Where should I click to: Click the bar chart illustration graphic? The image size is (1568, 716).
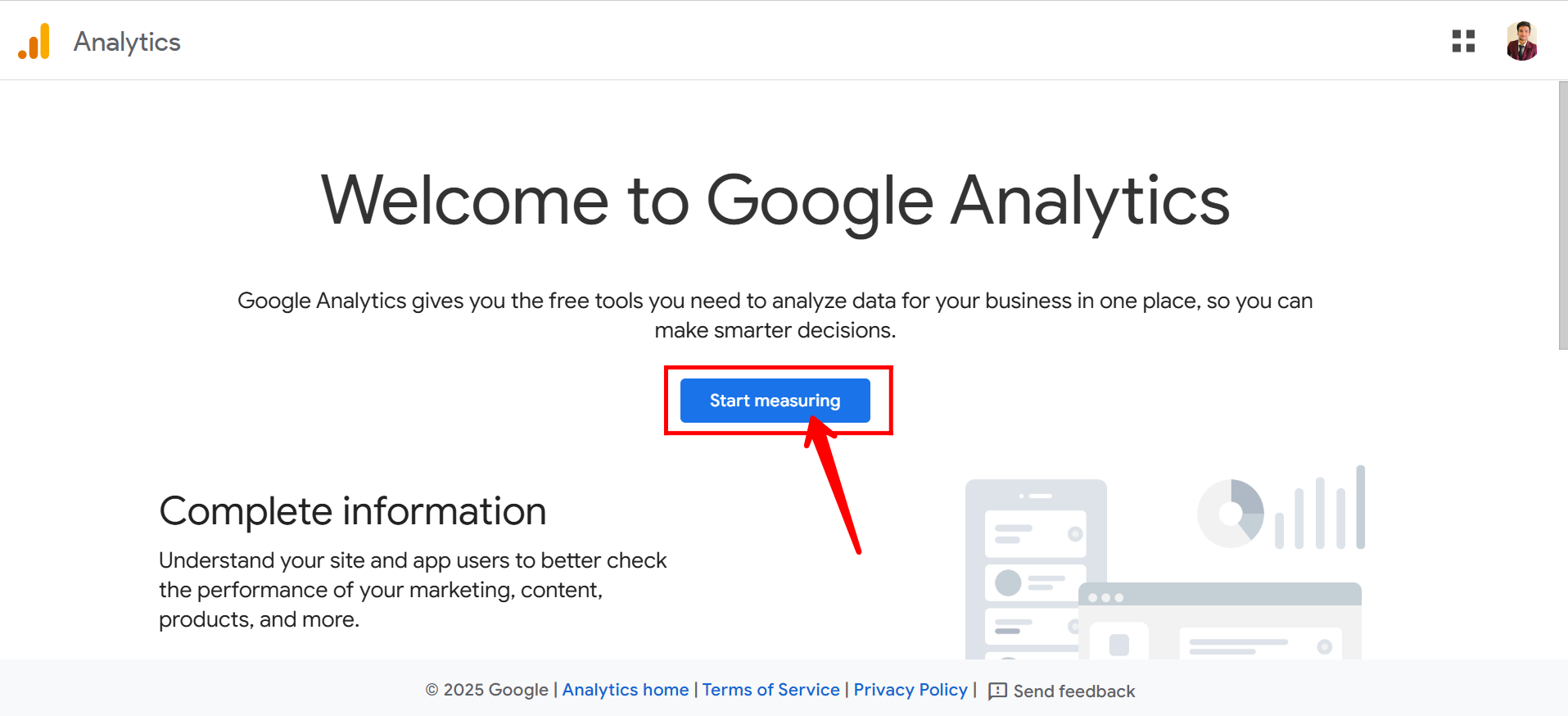(x=1320, y=507)
